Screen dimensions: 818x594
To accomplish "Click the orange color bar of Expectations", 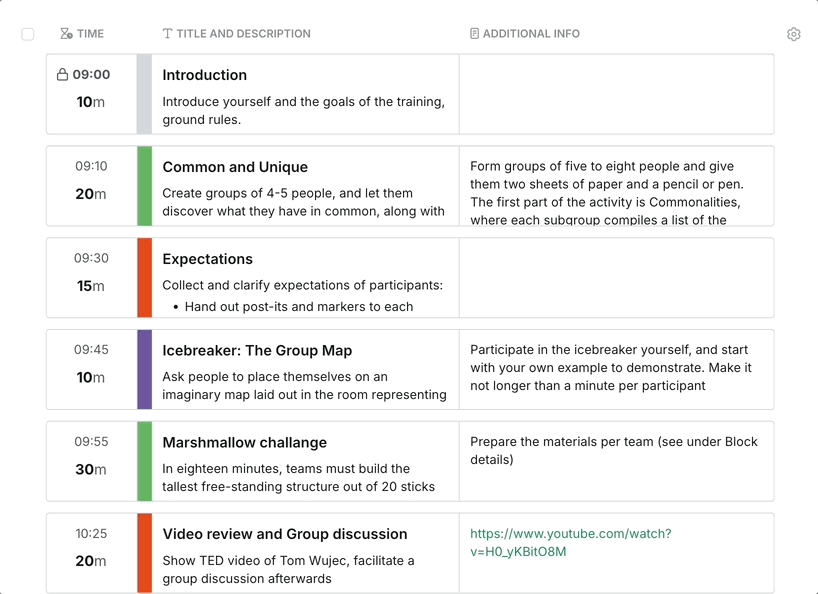I will coord(144,278).
